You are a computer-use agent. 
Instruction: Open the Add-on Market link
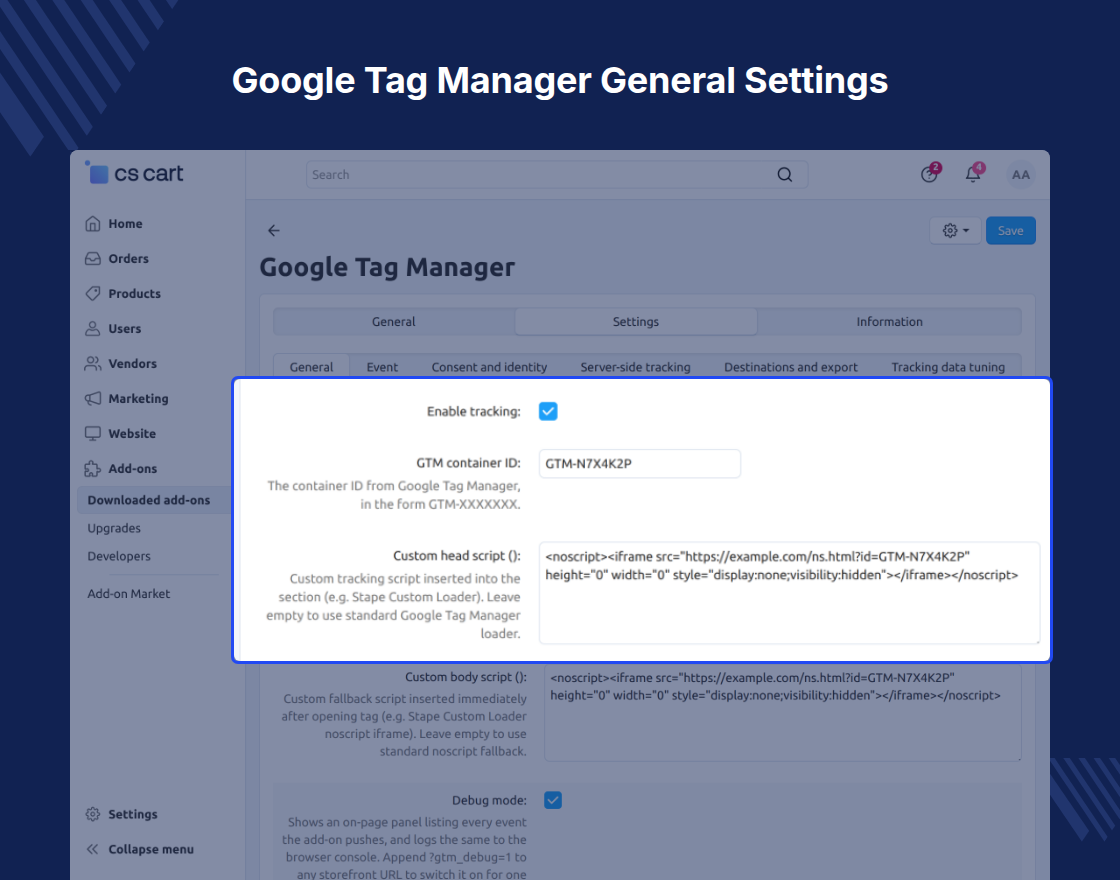point(129,594)
